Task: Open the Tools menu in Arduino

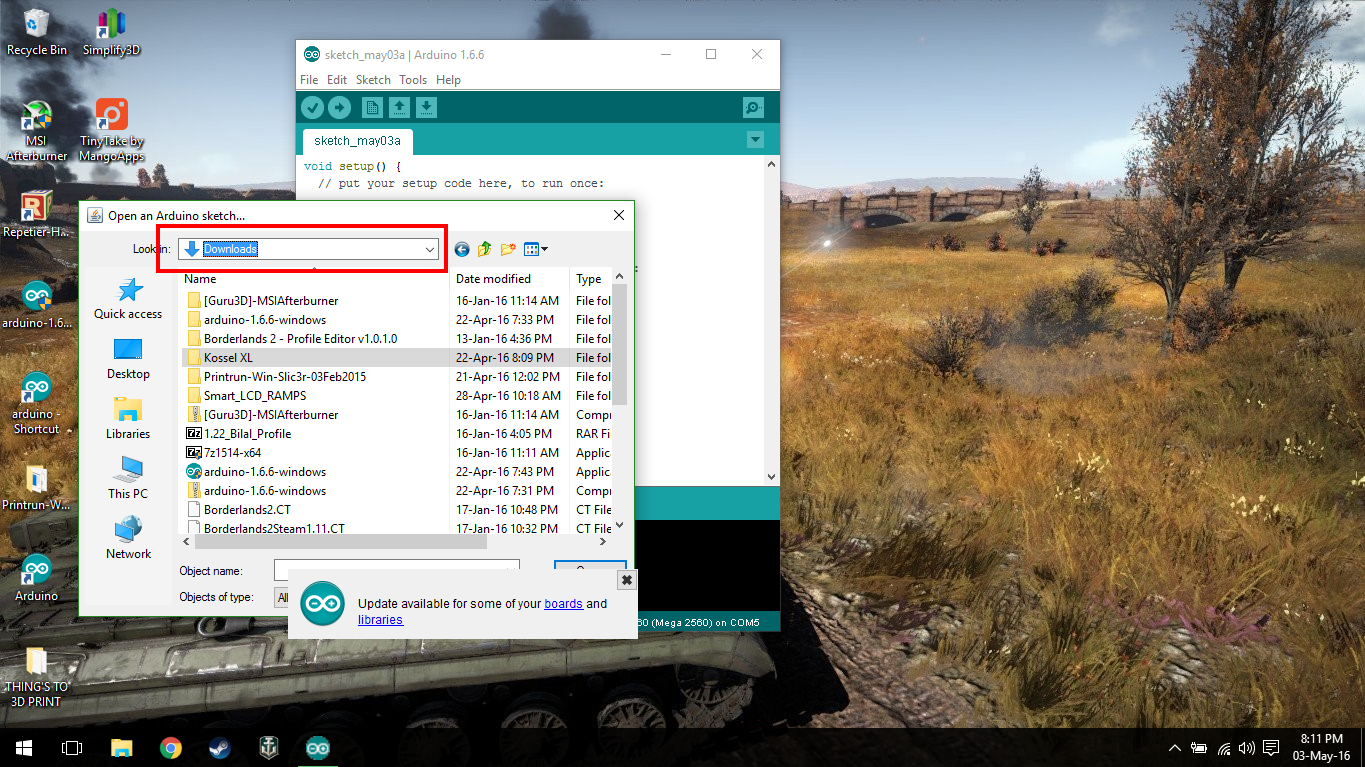Action: click(x=413, y=80)
